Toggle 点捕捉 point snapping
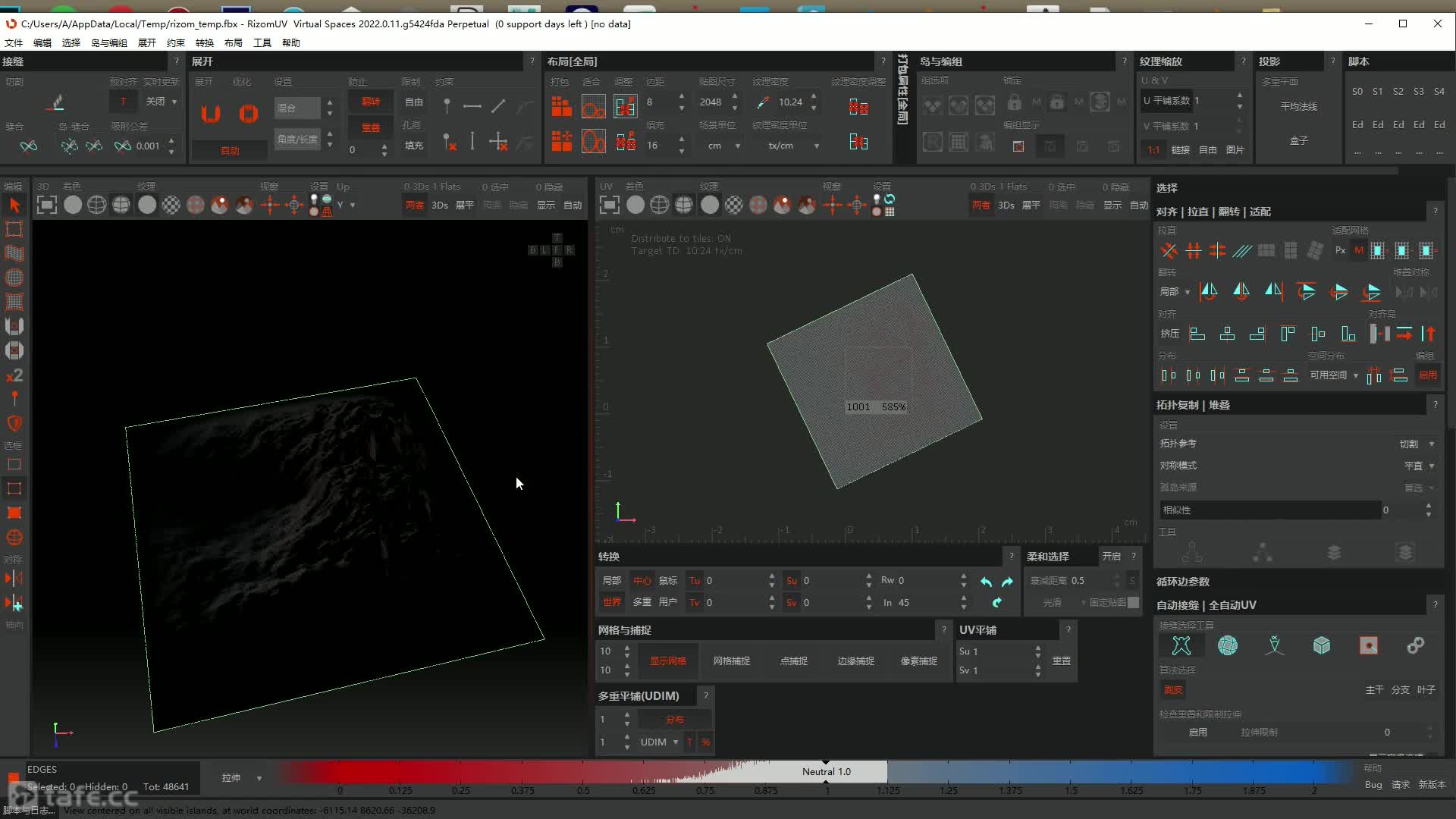 (x=794, y=661)
